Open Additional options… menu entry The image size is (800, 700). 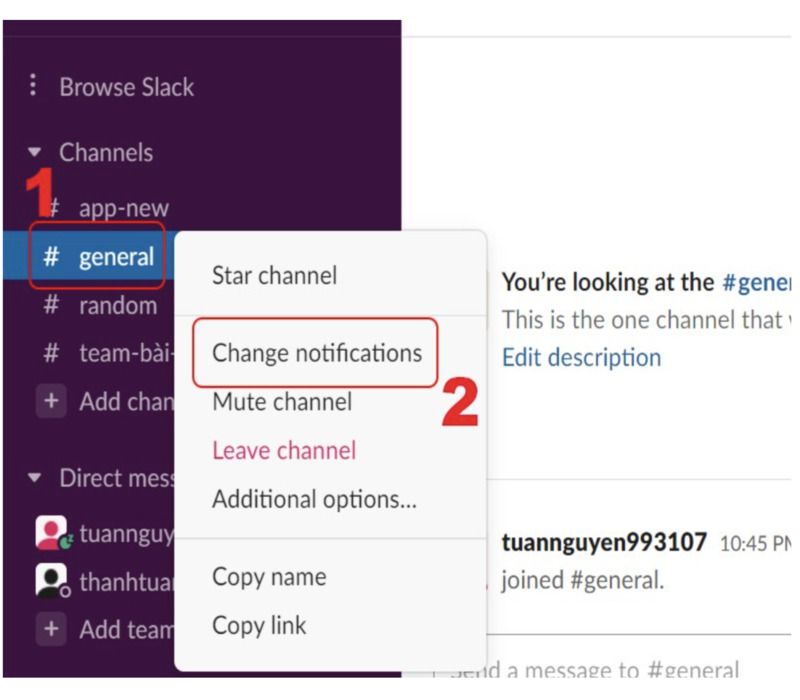tap(315, 499)
